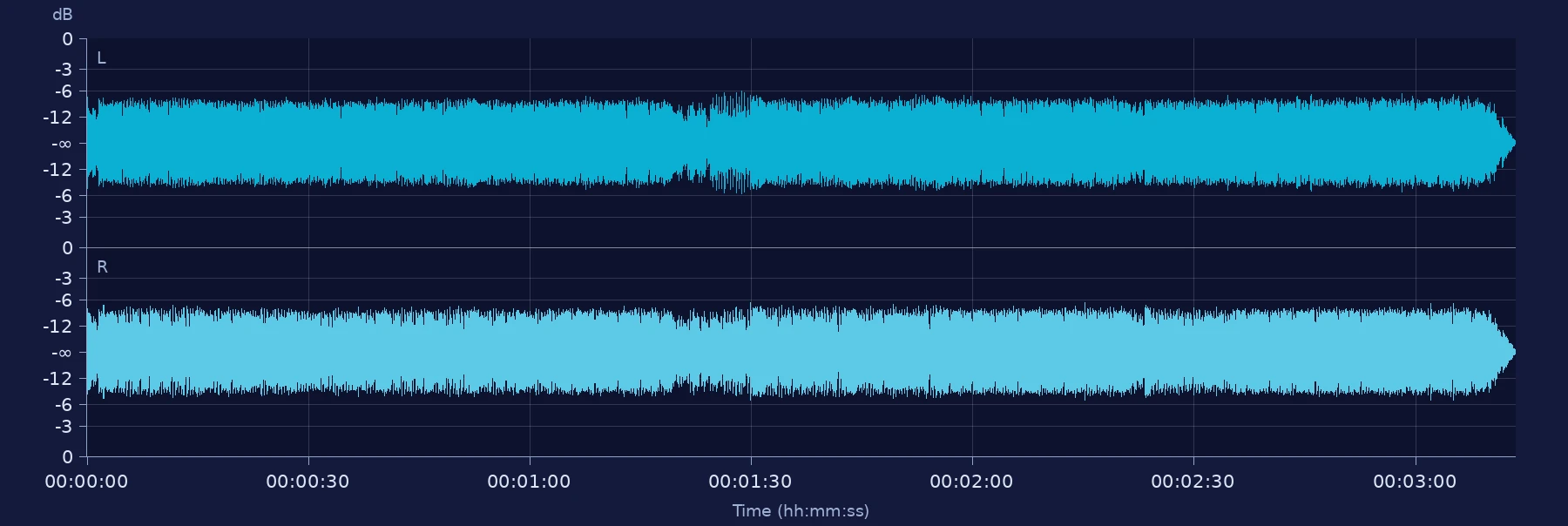Image resolution: width=1568 pixels, height=526 pixels.
Task: Click the 00:03:00 time axis marker
Action: [x=1415, y=482]
